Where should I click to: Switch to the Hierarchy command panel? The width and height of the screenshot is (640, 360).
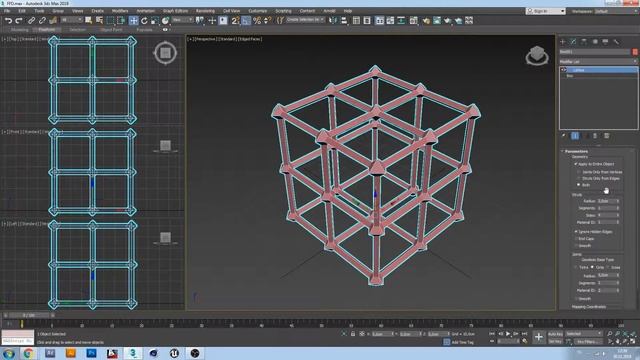click(584, 42)
